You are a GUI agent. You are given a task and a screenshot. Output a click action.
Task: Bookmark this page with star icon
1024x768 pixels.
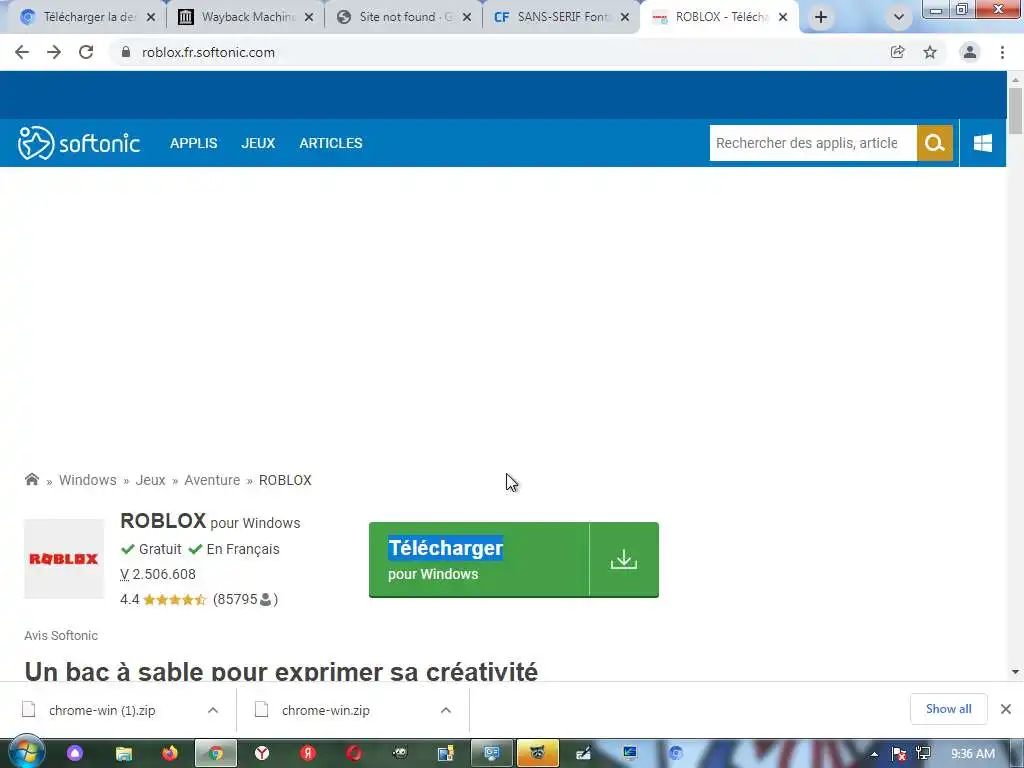point(930,52)
